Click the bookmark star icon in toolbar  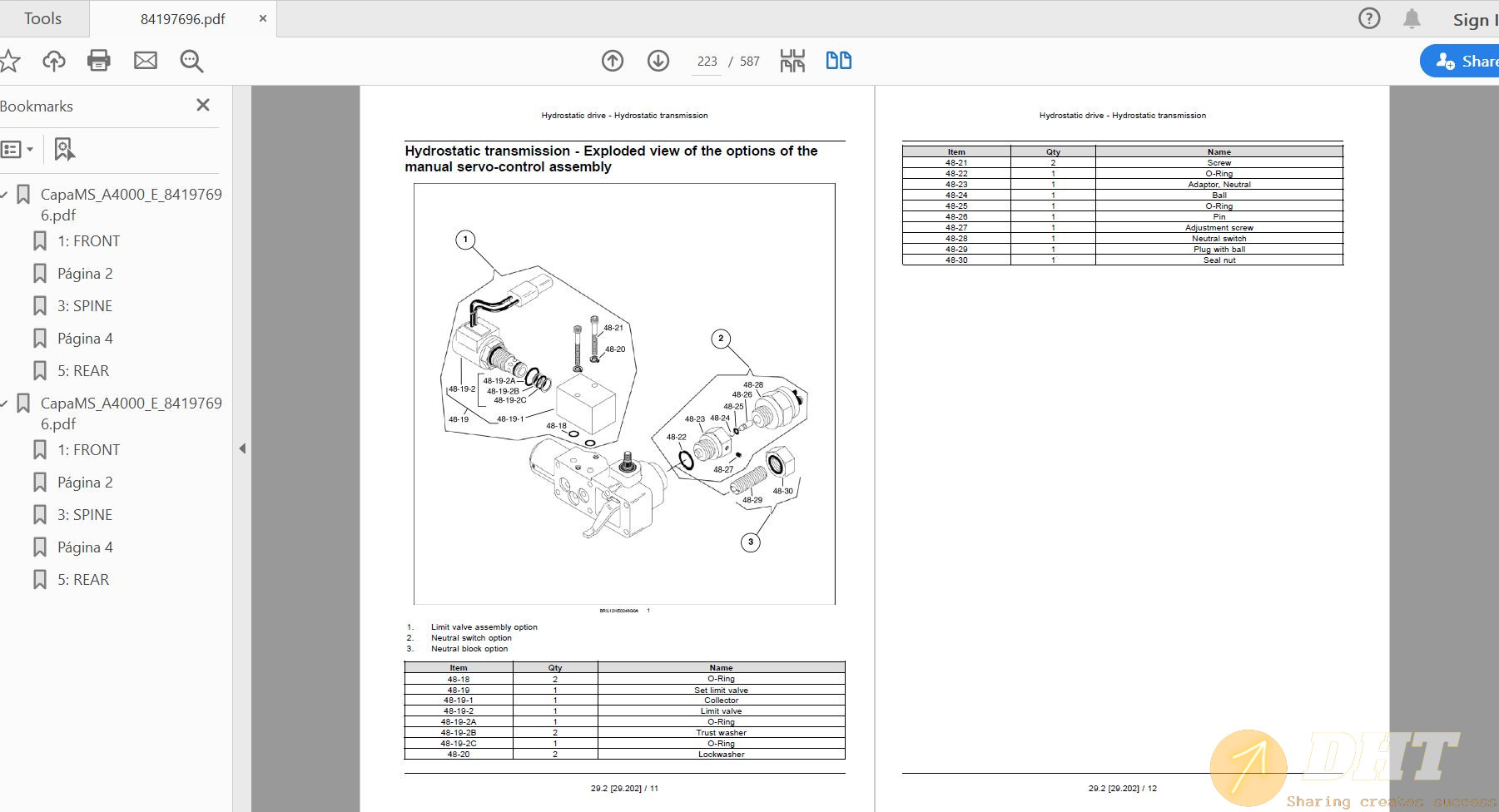pyautogui.click(x=10, y=61)
